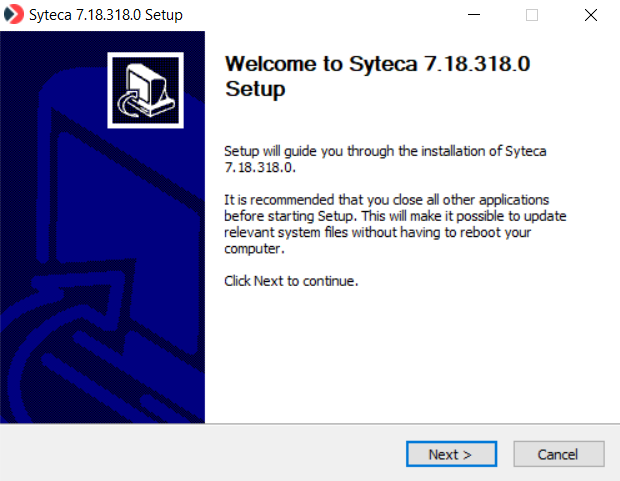Minimize the Syteca Setup window
The width and height of the screenshot is (620, 481).
(x=484, y=15)
